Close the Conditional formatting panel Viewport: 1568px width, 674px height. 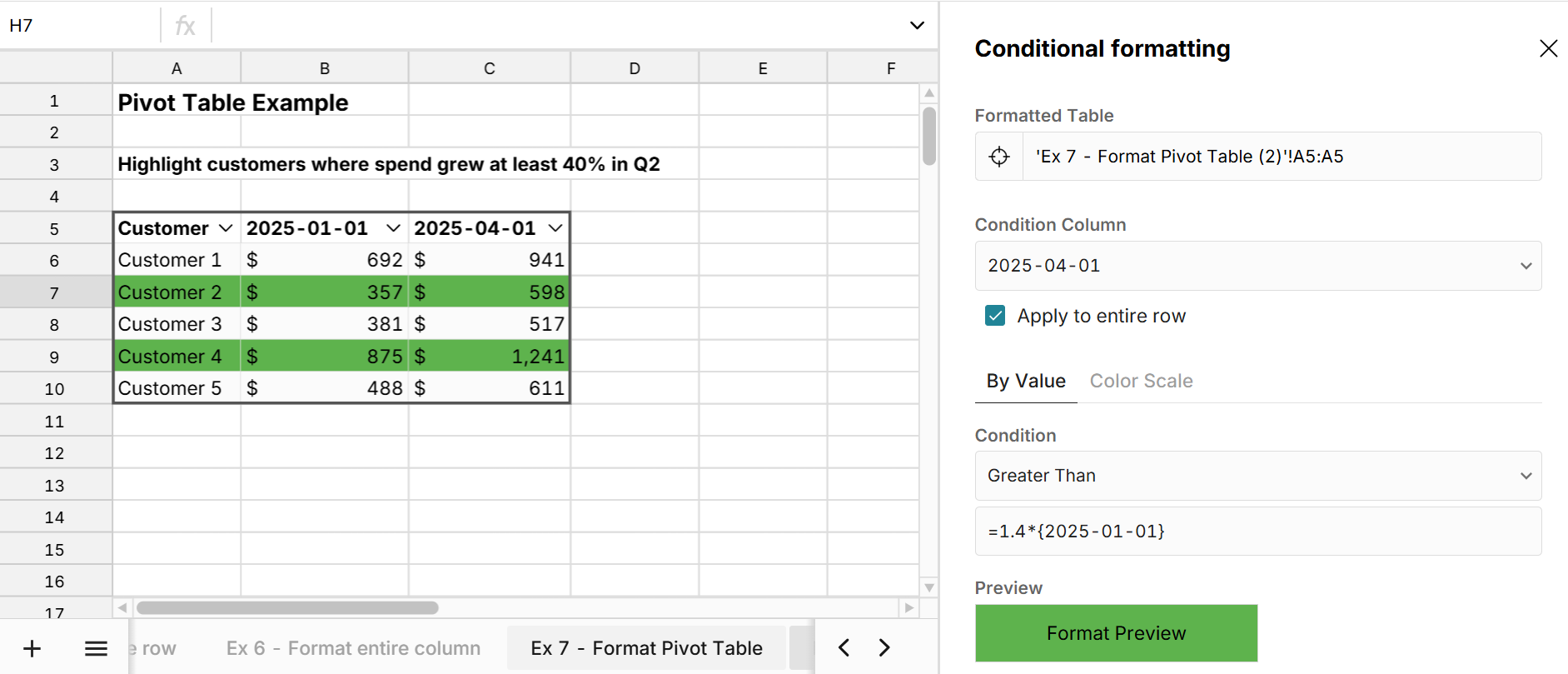[x=1548, y=48]
